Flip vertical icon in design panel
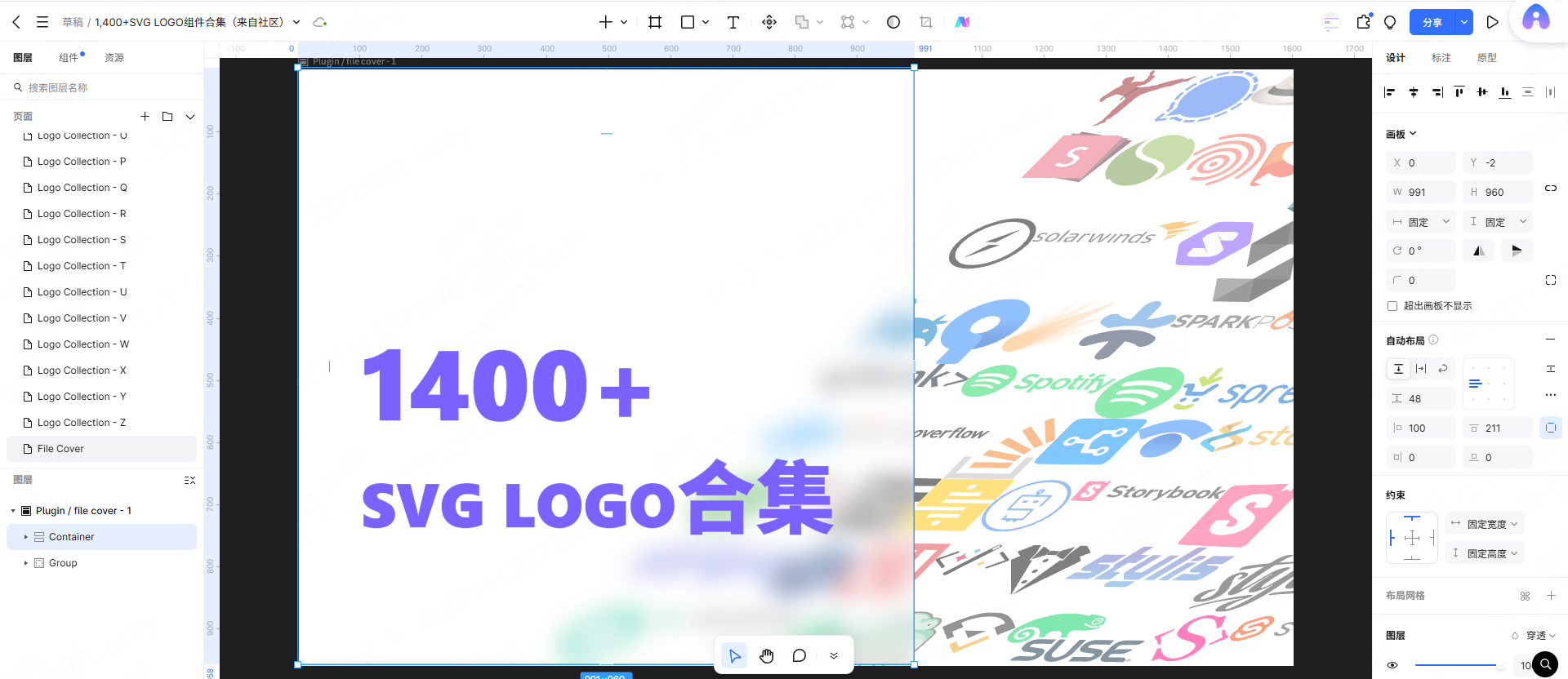The image size is (1568, 679). [x=1517, y=251]
